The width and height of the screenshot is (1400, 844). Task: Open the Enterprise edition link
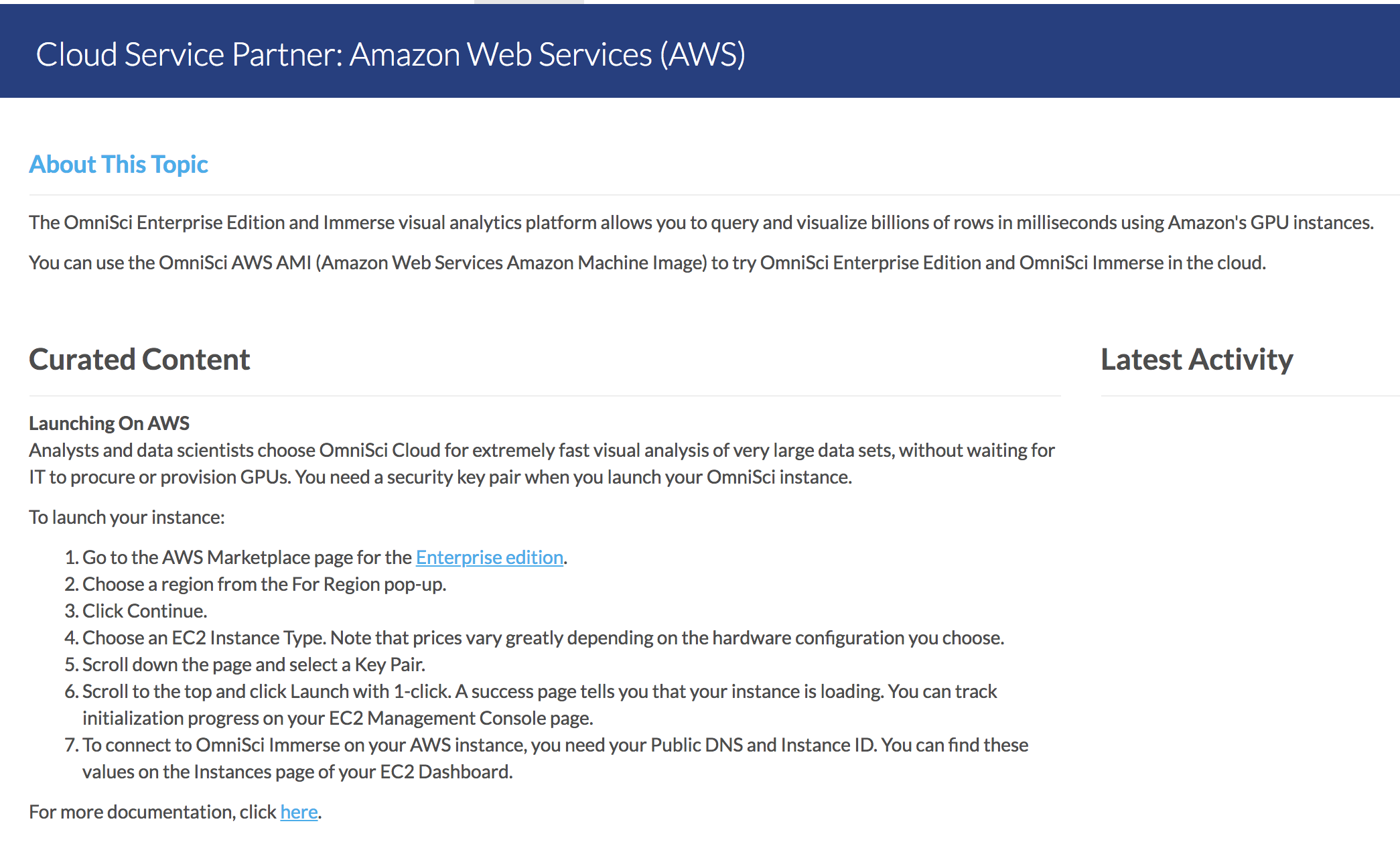(489, 557)
